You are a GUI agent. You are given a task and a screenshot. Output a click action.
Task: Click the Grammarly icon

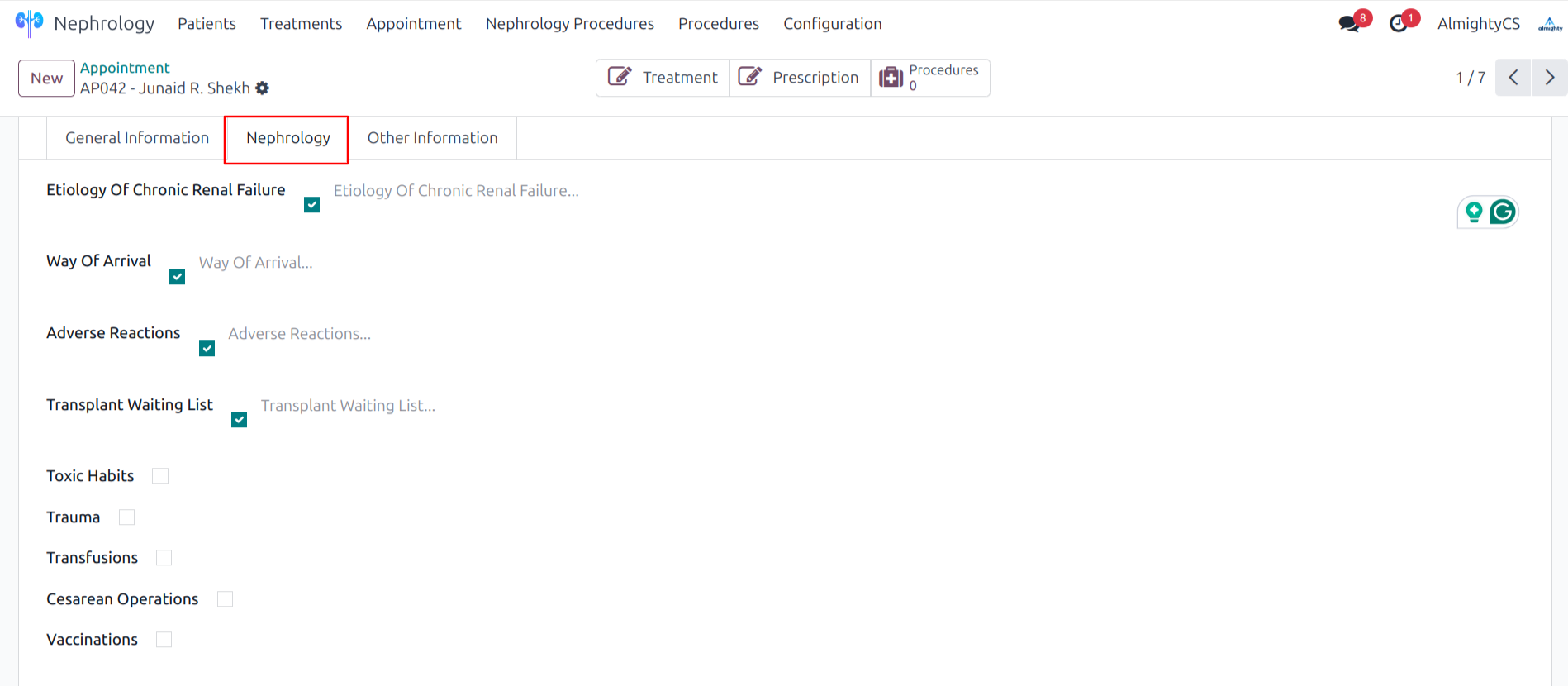[1502, 212]
